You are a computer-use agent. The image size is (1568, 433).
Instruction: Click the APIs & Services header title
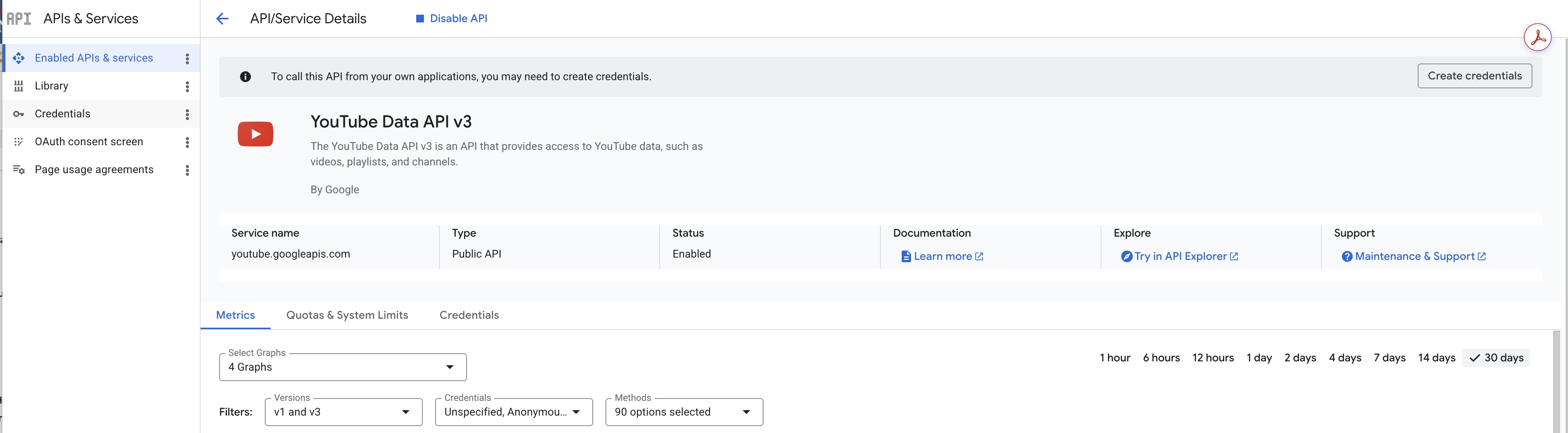91,19
